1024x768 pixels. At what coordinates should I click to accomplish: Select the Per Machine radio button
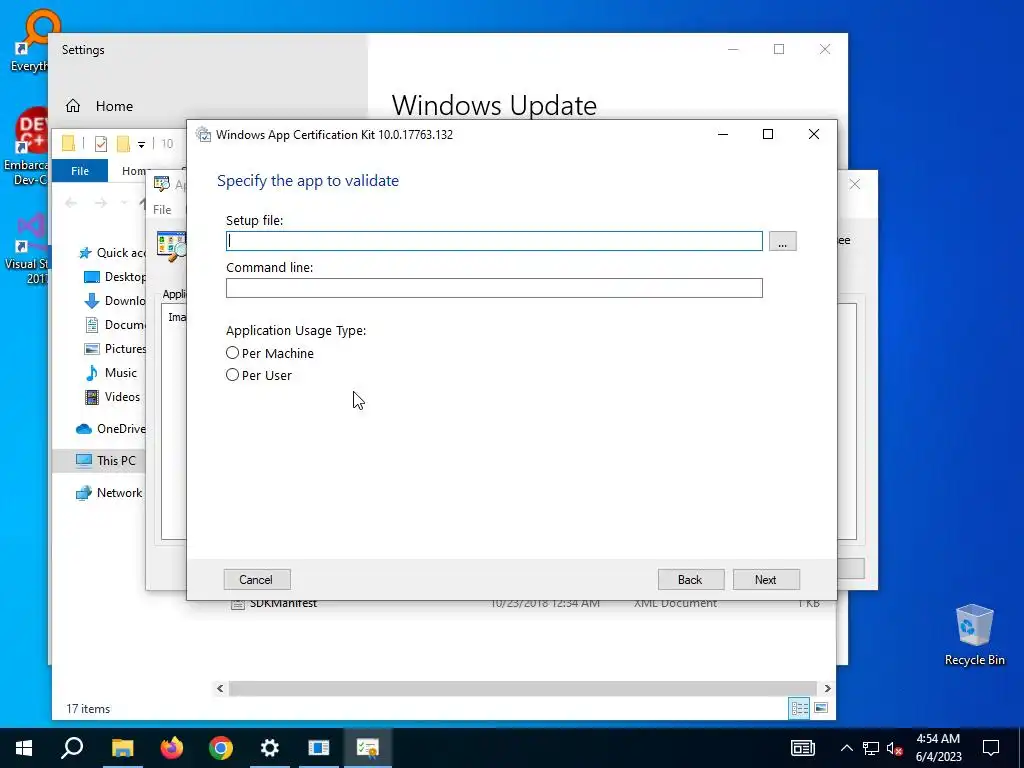click(x=232, y=353)
